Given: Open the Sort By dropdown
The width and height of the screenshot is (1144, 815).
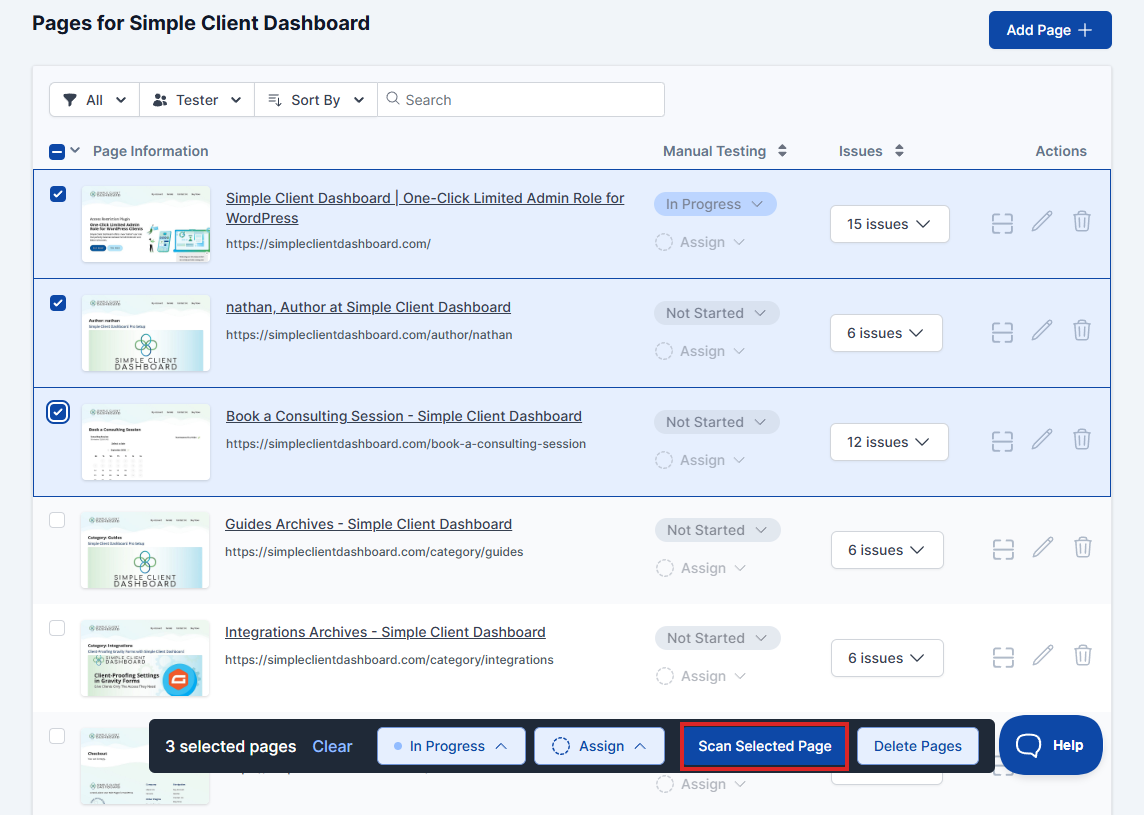Looking at the screenshot, I should [x=316, y=100].
